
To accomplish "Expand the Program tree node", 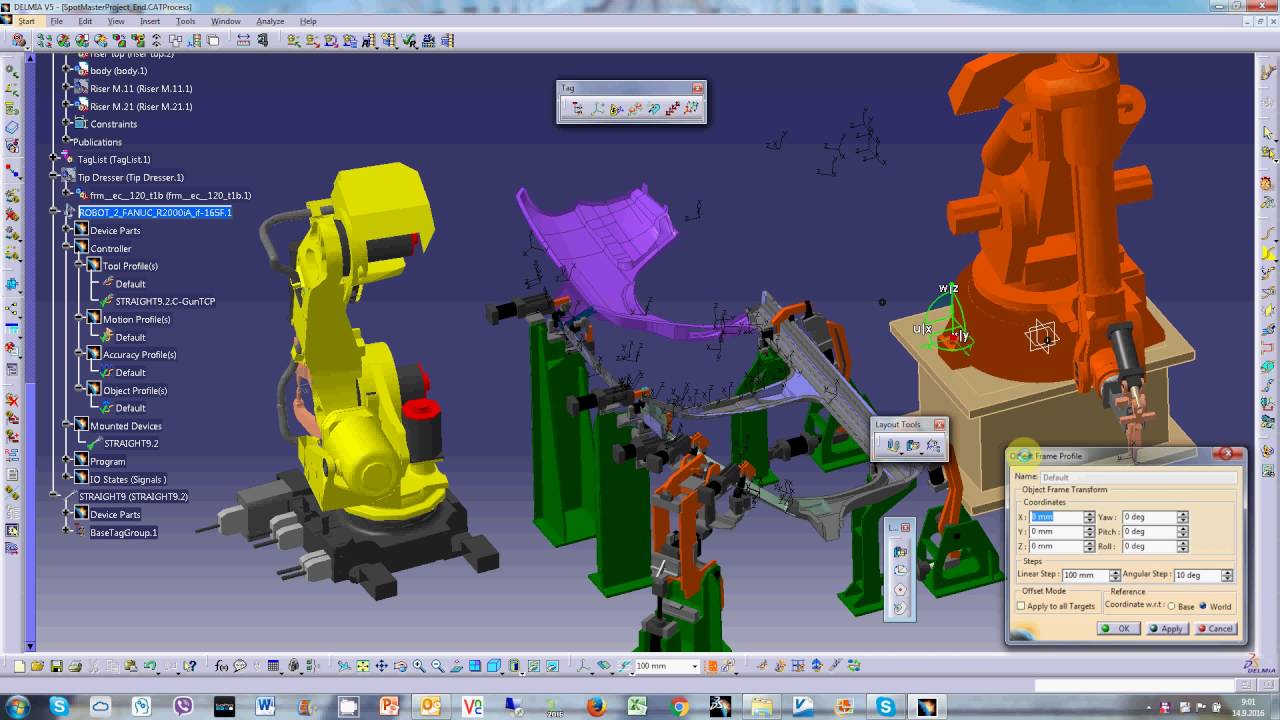I will [x=67, y=461].
